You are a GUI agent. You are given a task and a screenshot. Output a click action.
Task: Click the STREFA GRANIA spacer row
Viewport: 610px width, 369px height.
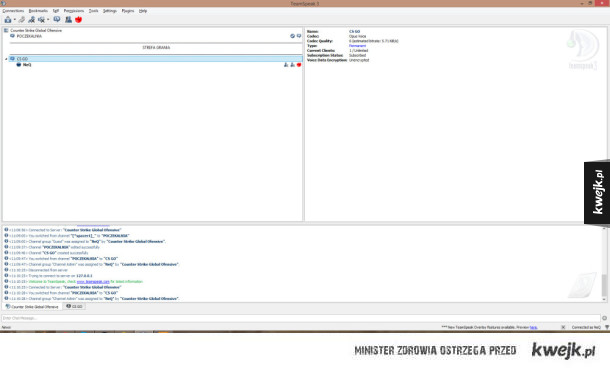[x=156, y=47]
